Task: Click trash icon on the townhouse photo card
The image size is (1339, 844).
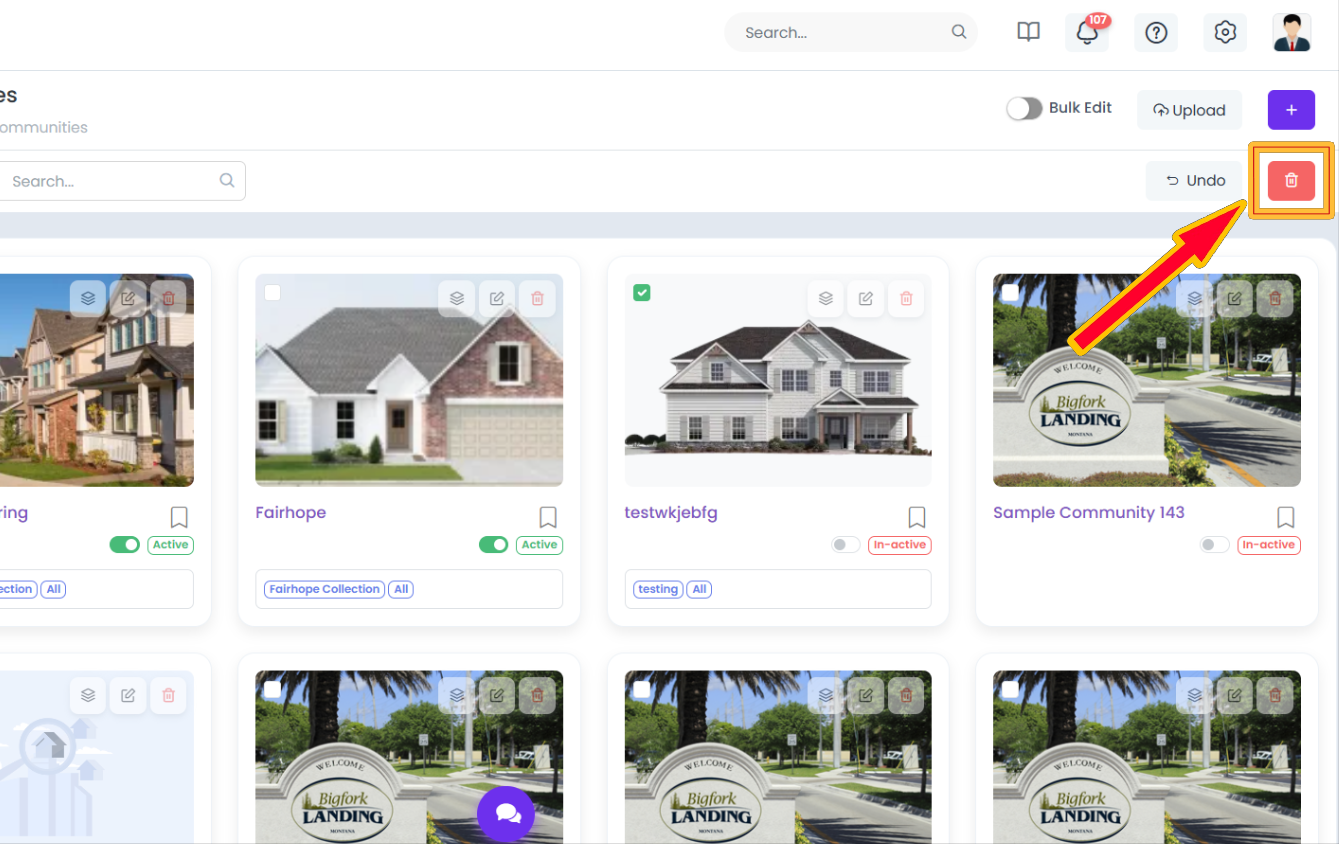Action: tap(168, 298)
